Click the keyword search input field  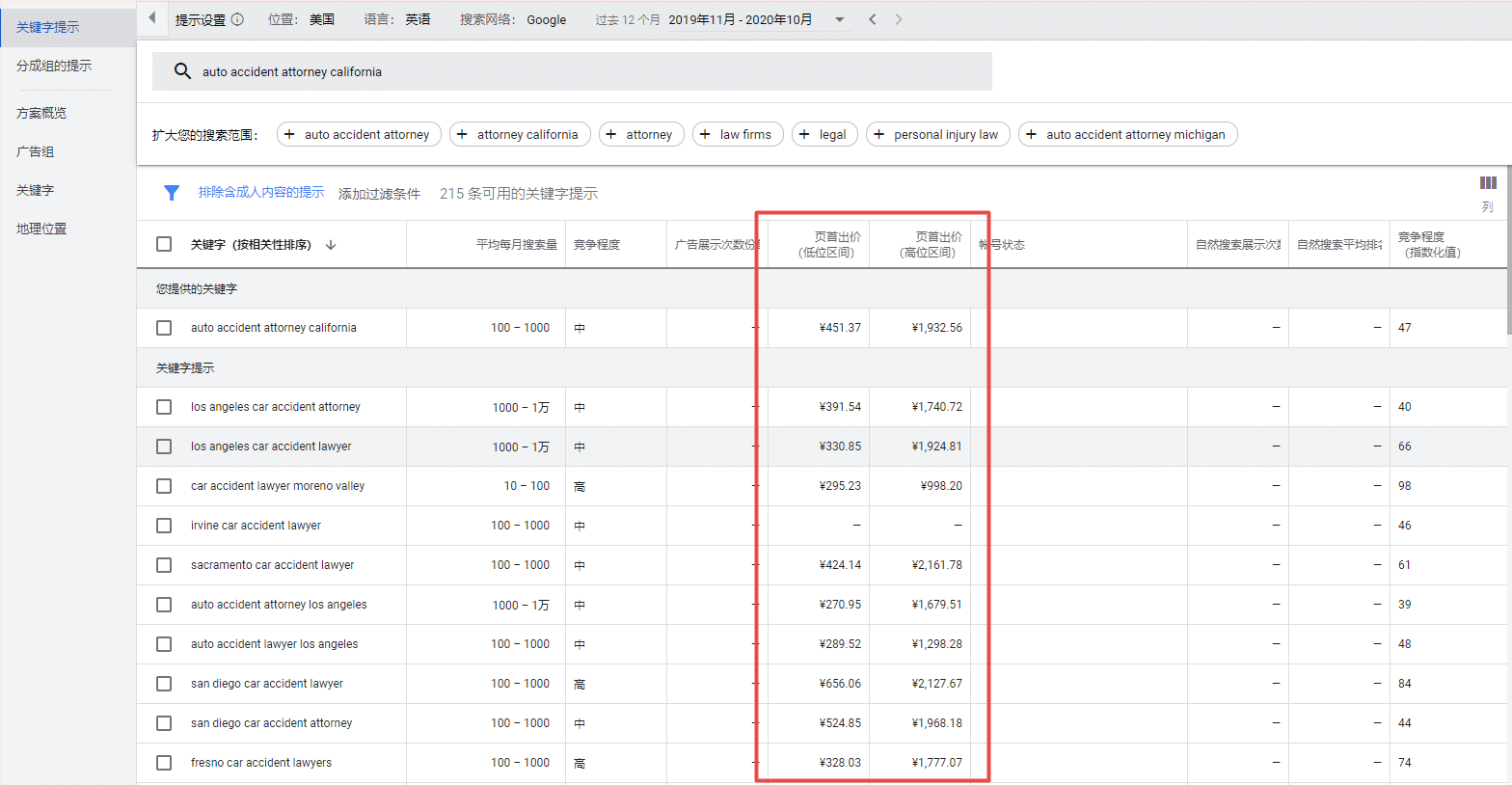pyautogui.click(x=572, y=71)
